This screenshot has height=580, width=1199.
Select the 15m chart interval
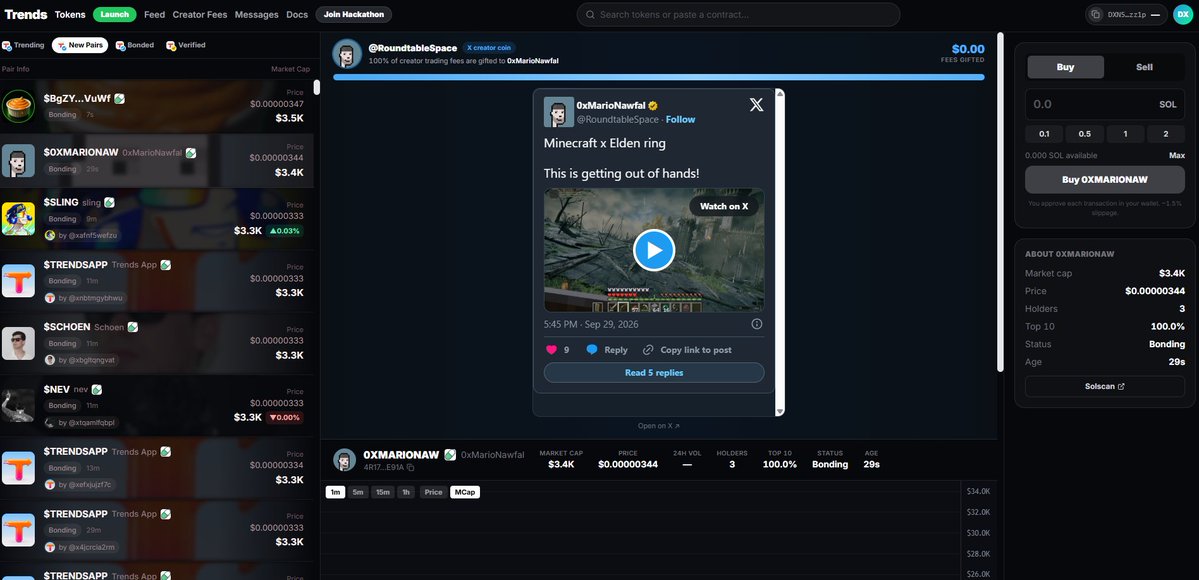pos(382,492)
